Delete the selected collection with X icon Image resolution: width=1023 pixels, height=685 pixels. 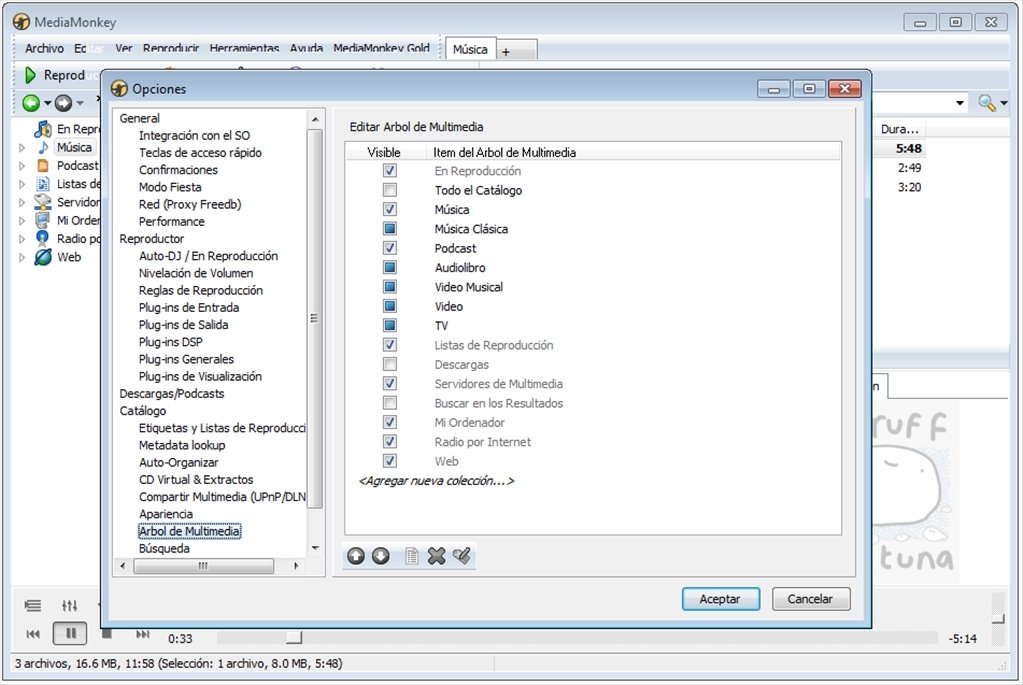pyautogui.click(x=436, y=556)
